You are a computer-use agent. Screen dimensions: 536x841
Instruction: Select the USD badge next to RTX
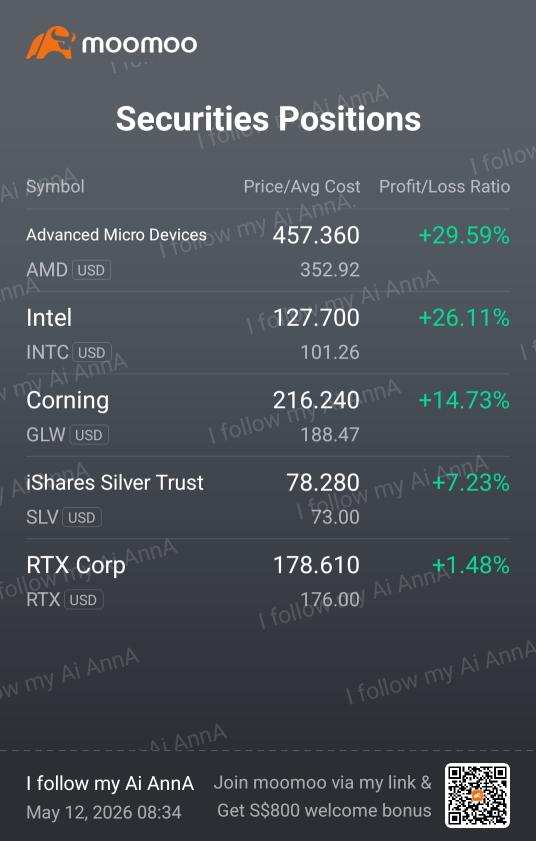tap(83, 600)
